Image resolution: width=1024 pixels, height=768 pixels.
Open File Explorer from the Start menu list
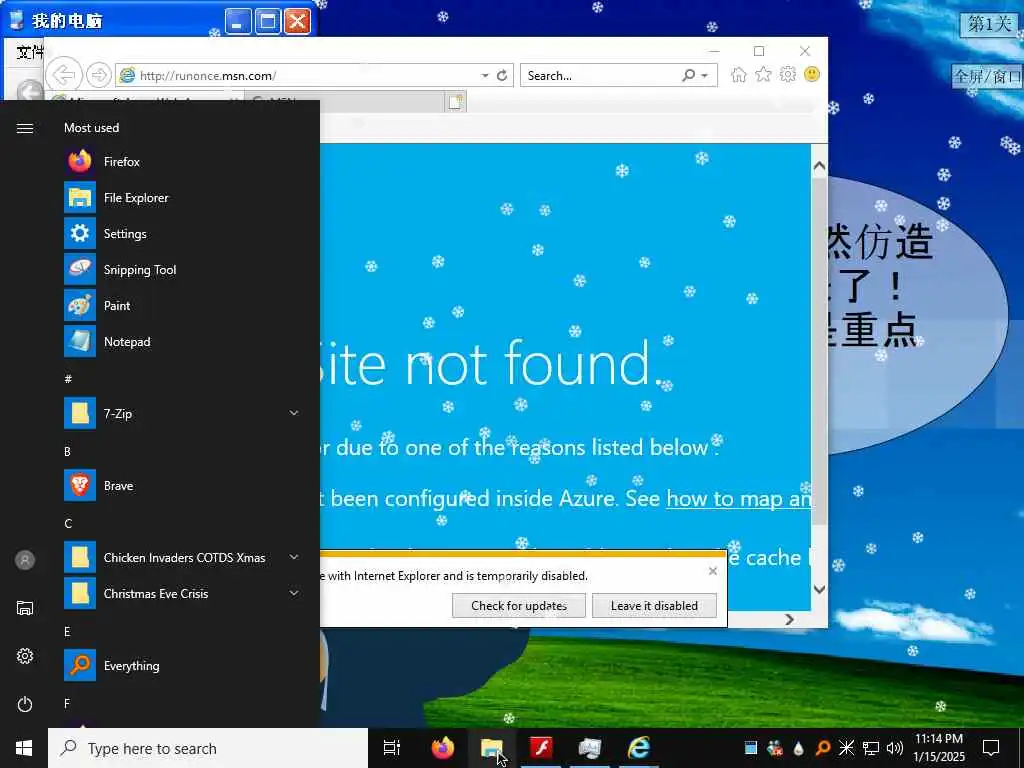click(182, 197)
